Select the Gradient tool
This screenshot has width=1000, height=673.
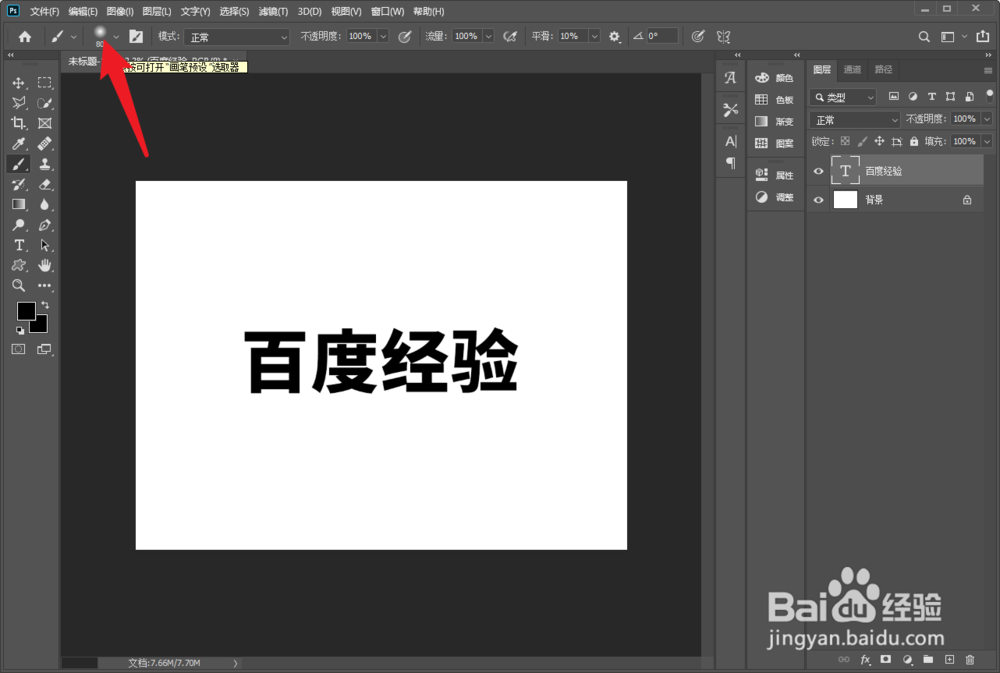point(18,205)
